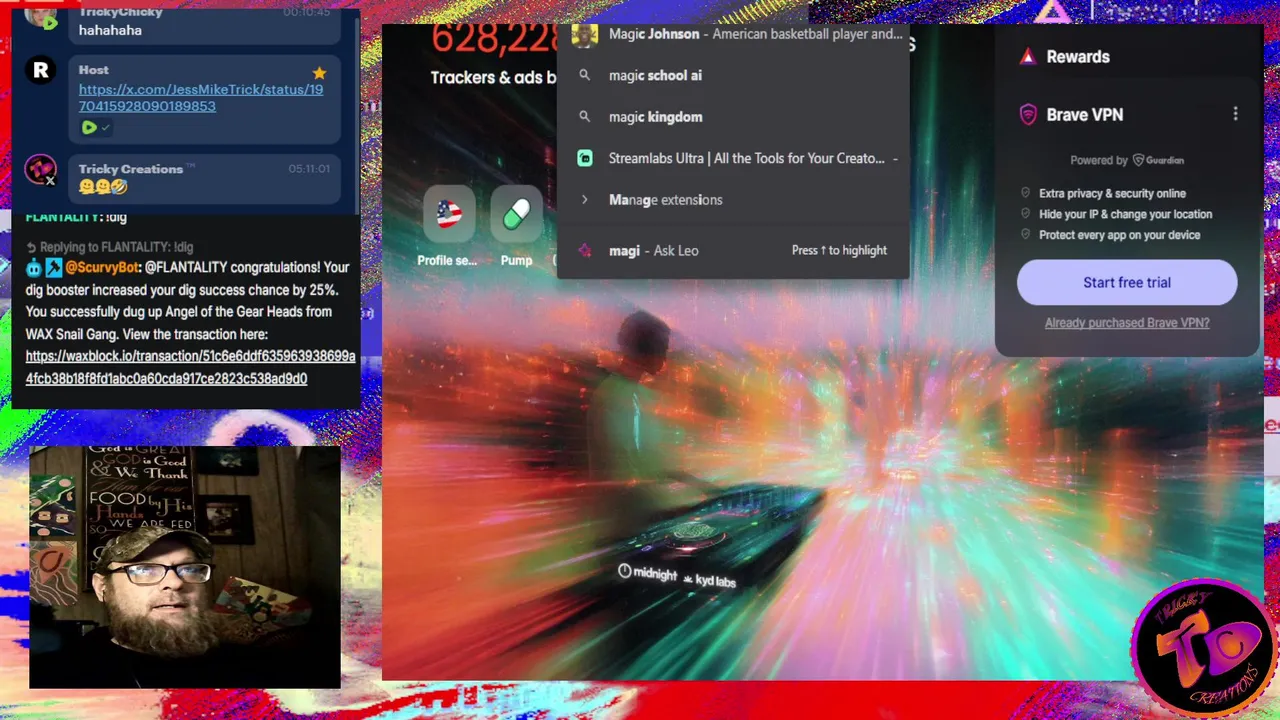
Task: Click the Streamlabs favicon icon
Action: [585, 158]
